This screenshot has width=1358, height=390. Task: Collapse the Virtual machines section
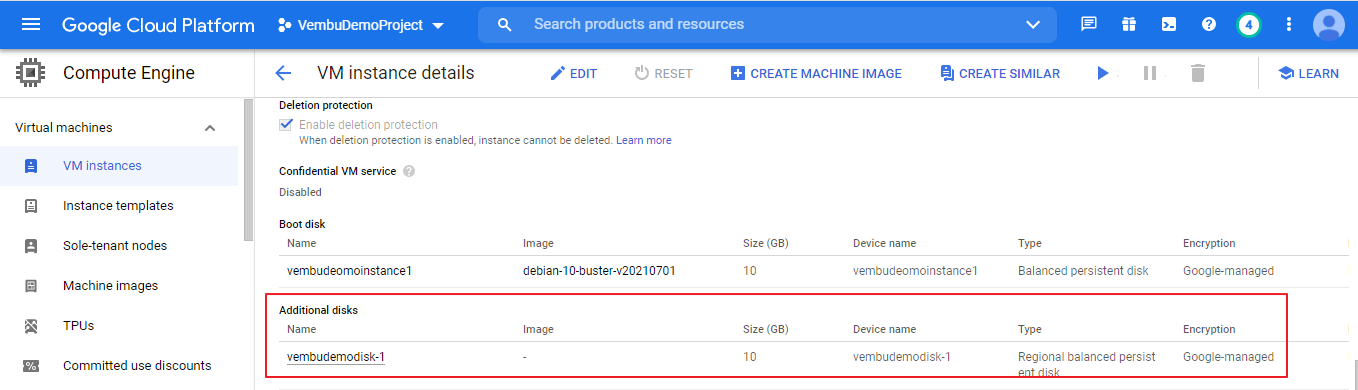(210, 128)
